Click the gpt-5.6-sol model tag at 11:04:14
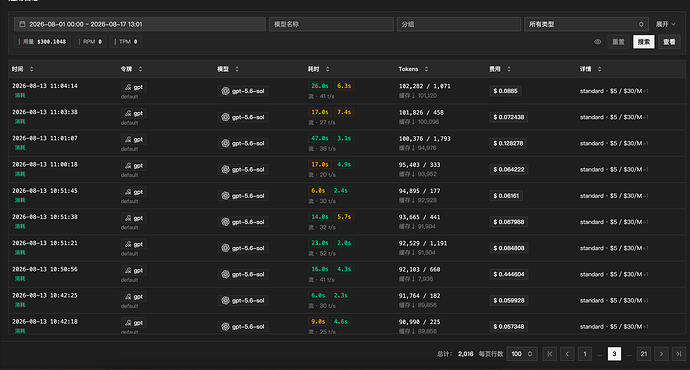This screenshot has width=690, height=370. click(243, 91)
